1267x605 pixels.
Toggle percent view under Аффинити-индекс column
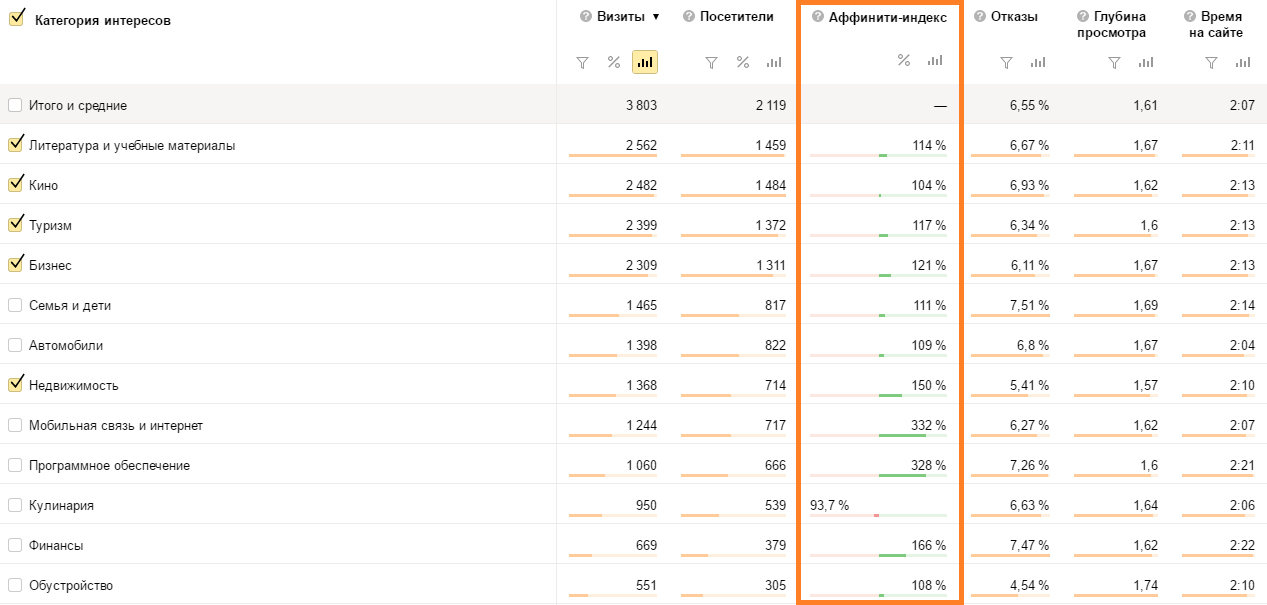tap(904, 61)
